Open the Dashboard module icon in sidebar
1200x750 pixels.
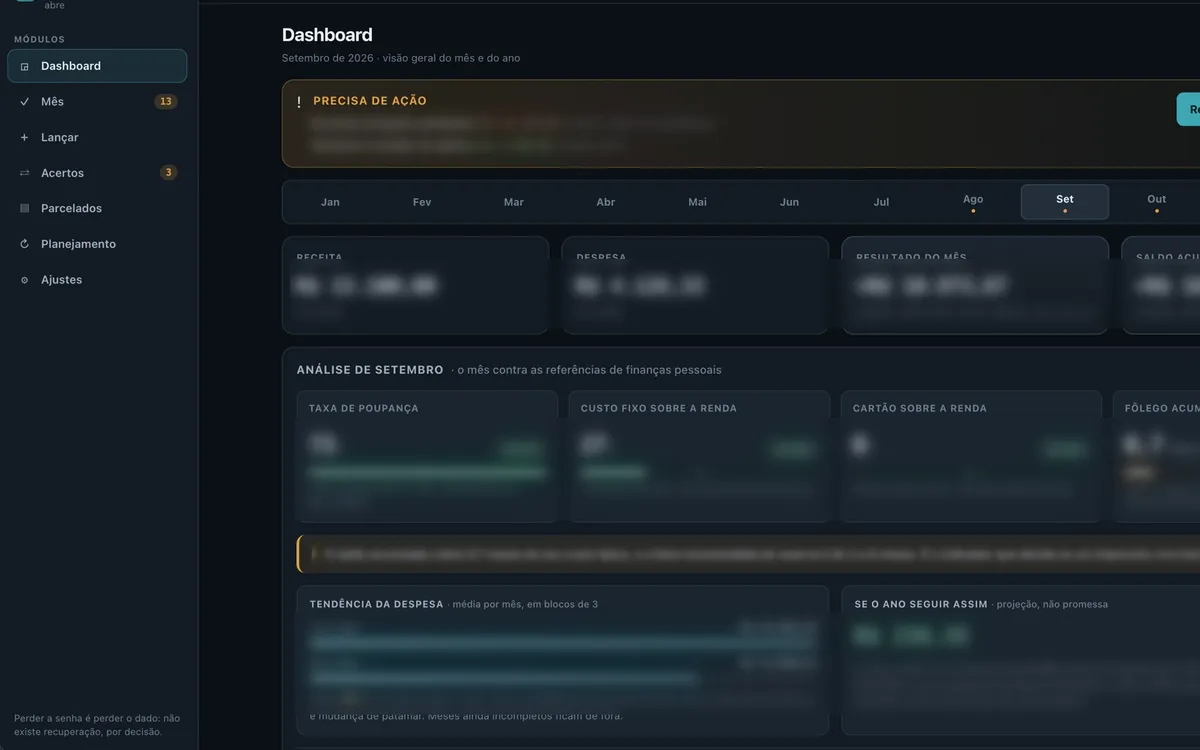click(25, 66)
